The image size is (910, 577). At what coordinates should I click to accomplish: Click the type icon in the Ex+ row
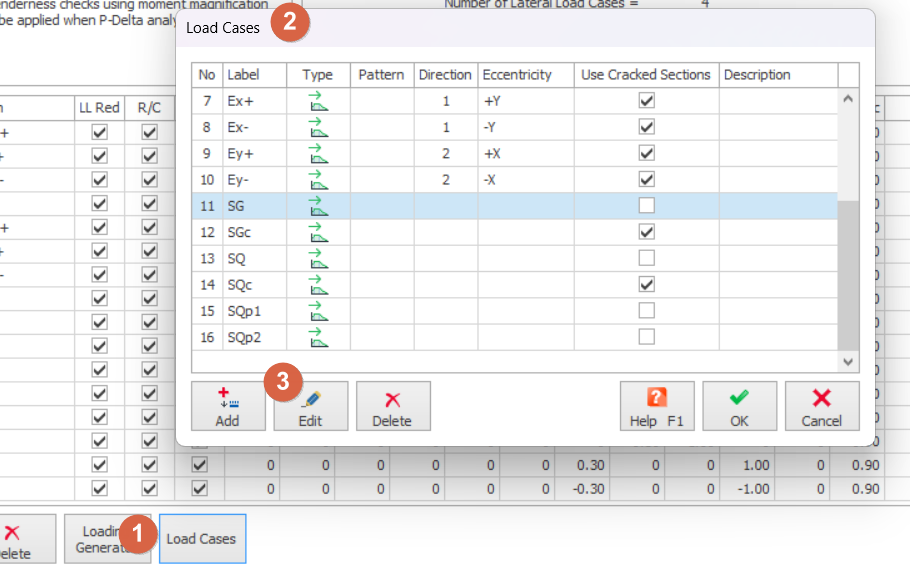click(x=318, y=101)
